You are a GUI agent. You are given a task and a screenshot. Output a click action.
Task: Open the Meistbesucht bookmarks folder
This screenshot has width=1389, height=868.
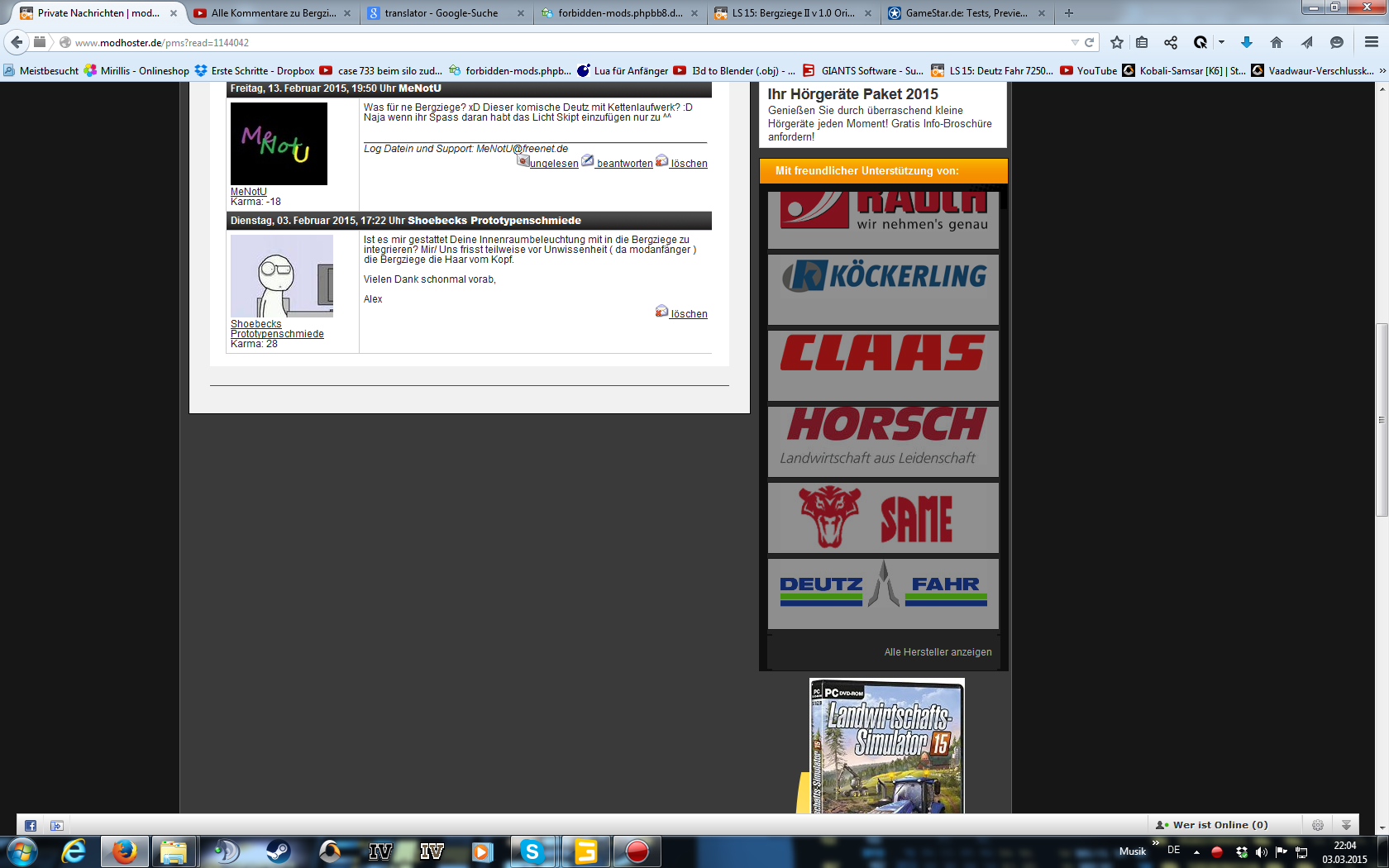pyautogui.click(x=41, y=71)
